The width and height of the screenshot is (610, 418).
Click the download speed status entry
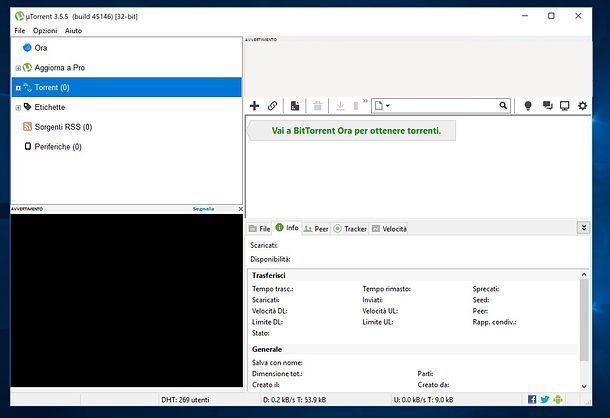pyautogui.click(x=294, y=400)
